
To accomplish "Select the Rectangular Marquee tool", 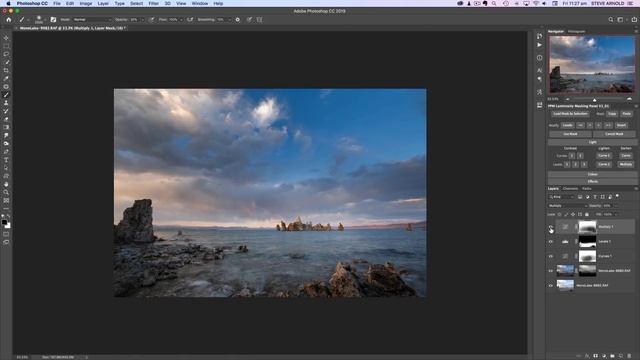I will pos(6,46).
